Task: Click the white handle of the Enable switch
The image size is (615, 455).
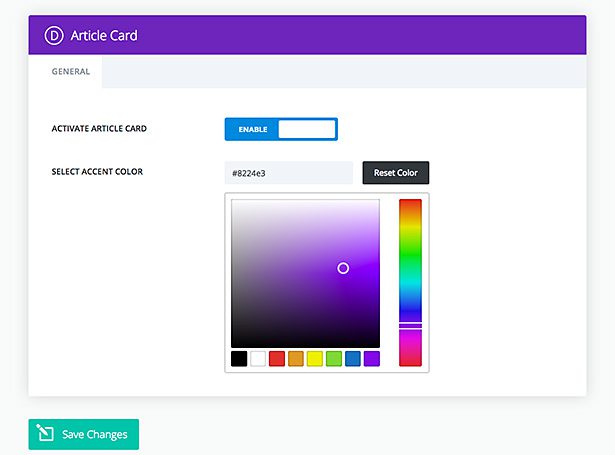Action: 306,129
